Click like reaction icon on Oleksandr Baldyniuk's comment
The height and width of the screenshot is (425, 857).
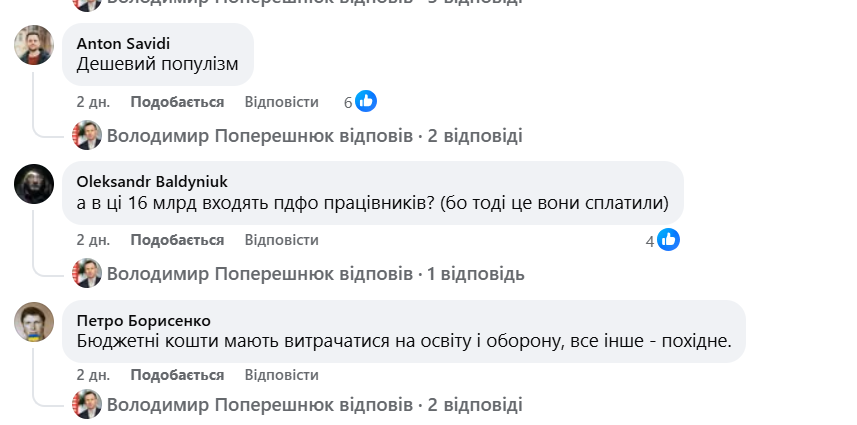(x=668, y=240)
